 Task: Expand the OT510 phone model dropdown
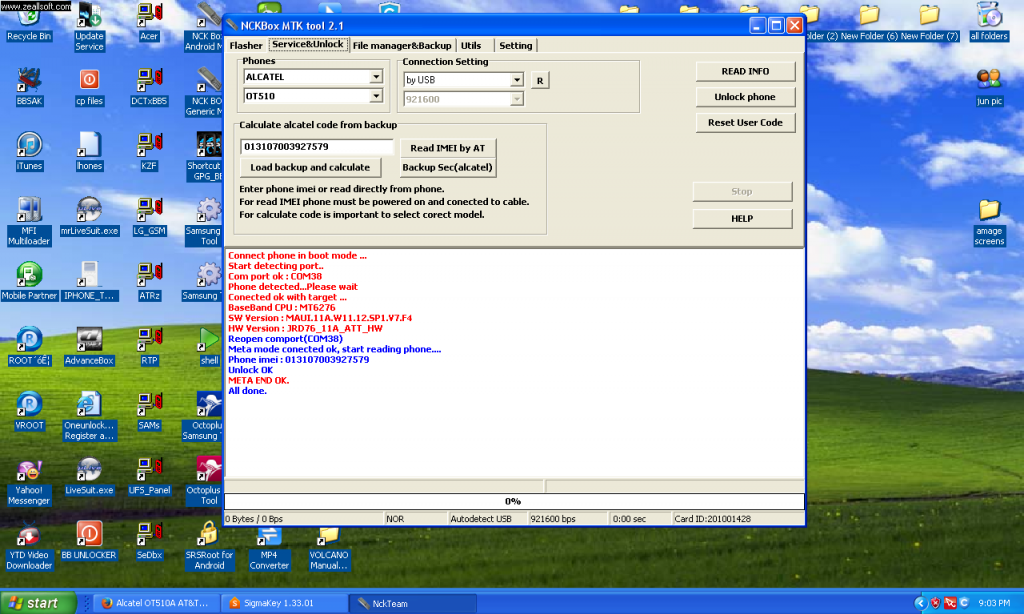click(x=376, y=96)
